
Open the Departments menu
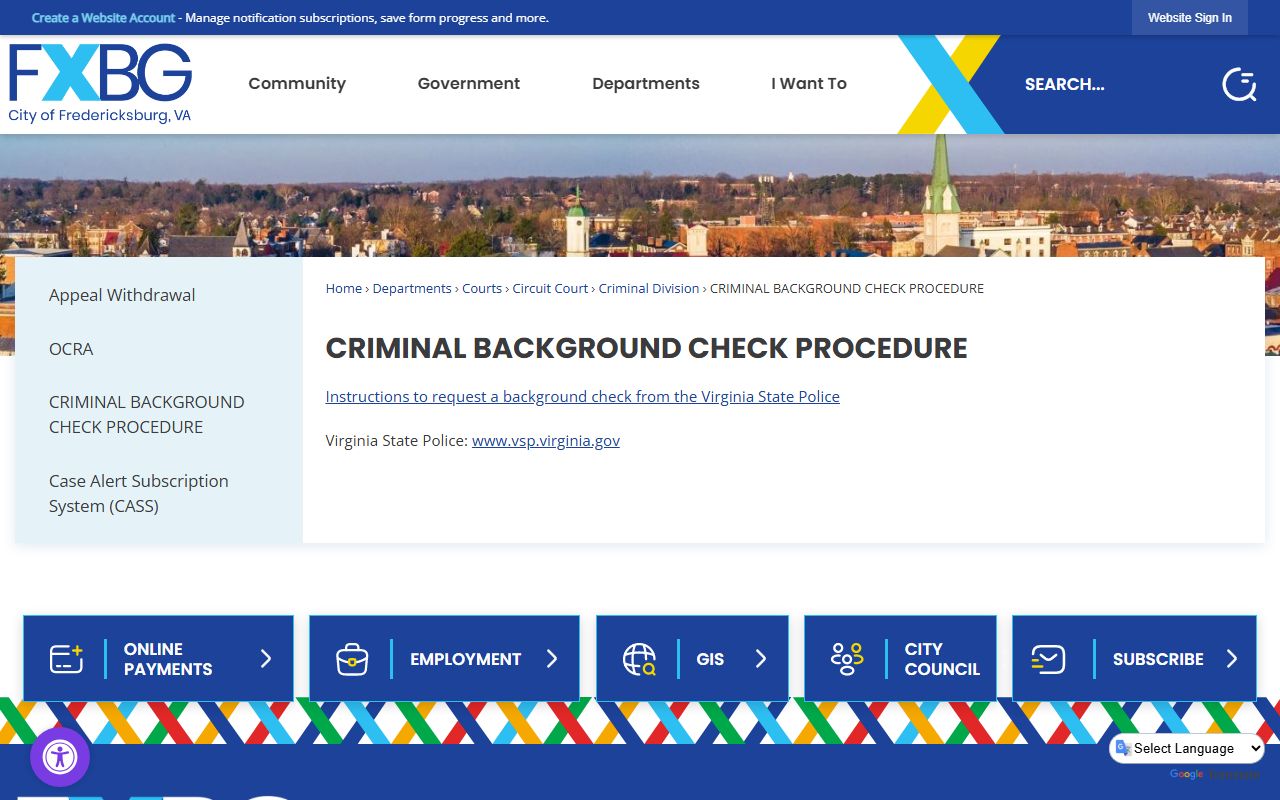point(646,84)
